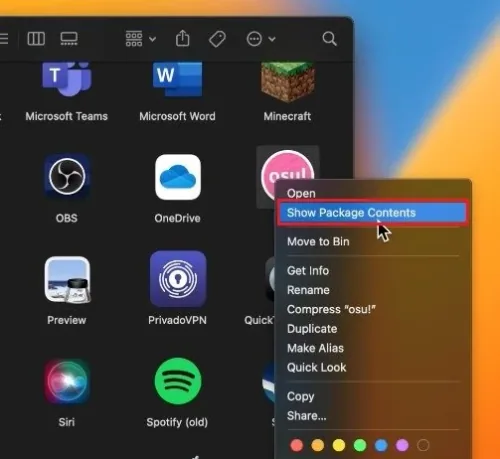Screen dimensions: 500x459
Task: Click the OneDrive name label
Action: [177, 218]
